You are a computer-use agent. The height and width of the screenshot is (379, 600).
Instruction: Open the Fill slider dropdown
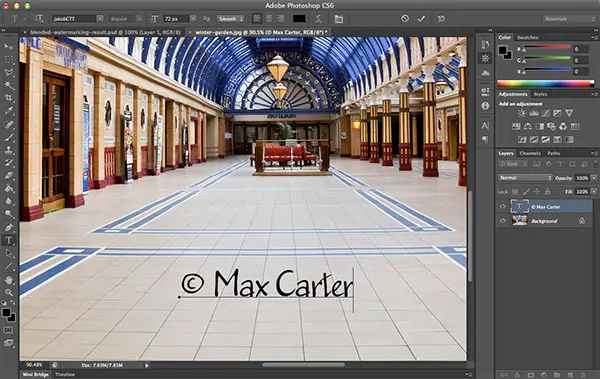coord(594,191)
